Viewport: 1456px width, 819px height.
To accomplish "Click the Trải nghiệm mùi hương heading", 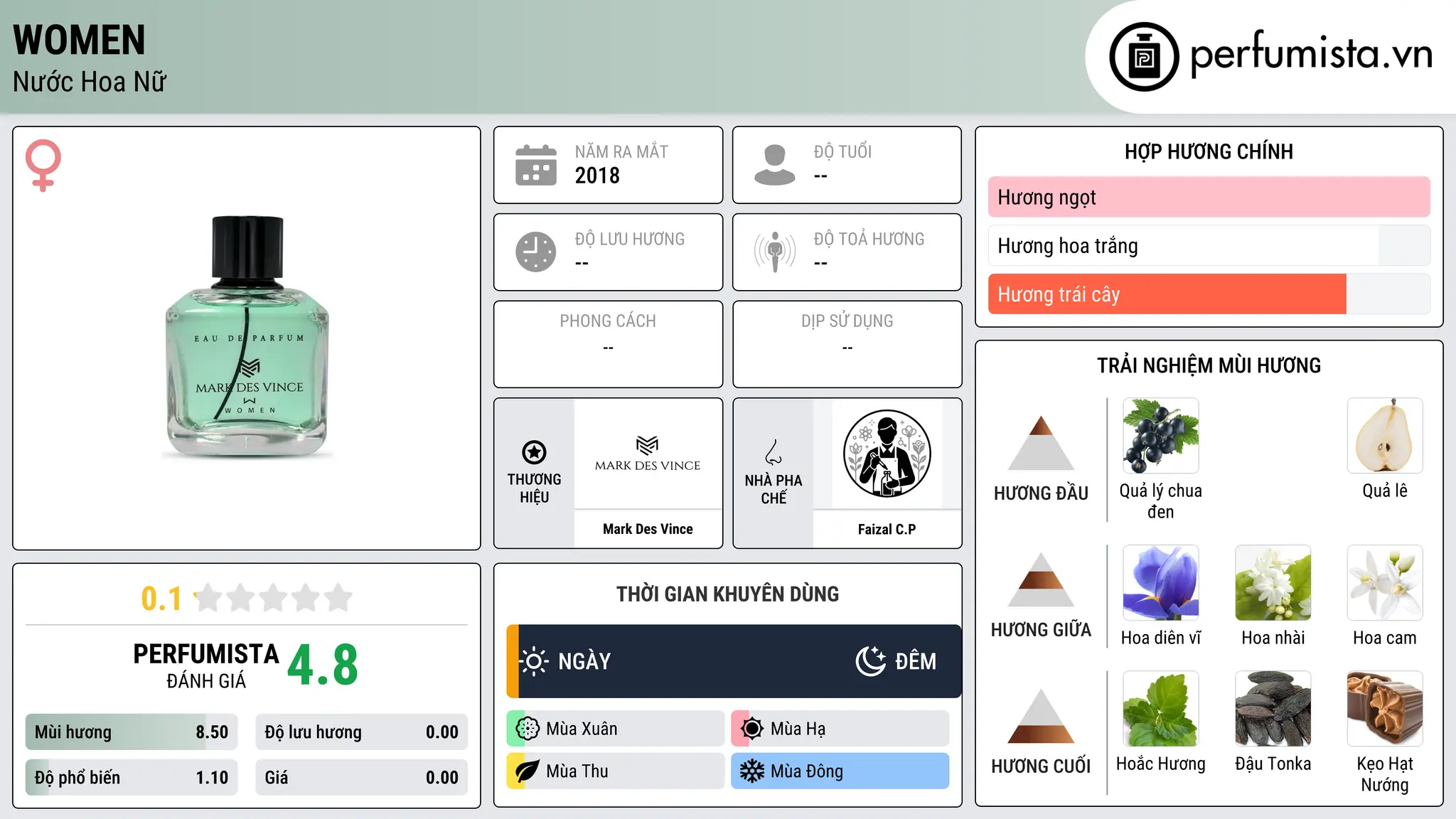I will (1209, 365).
